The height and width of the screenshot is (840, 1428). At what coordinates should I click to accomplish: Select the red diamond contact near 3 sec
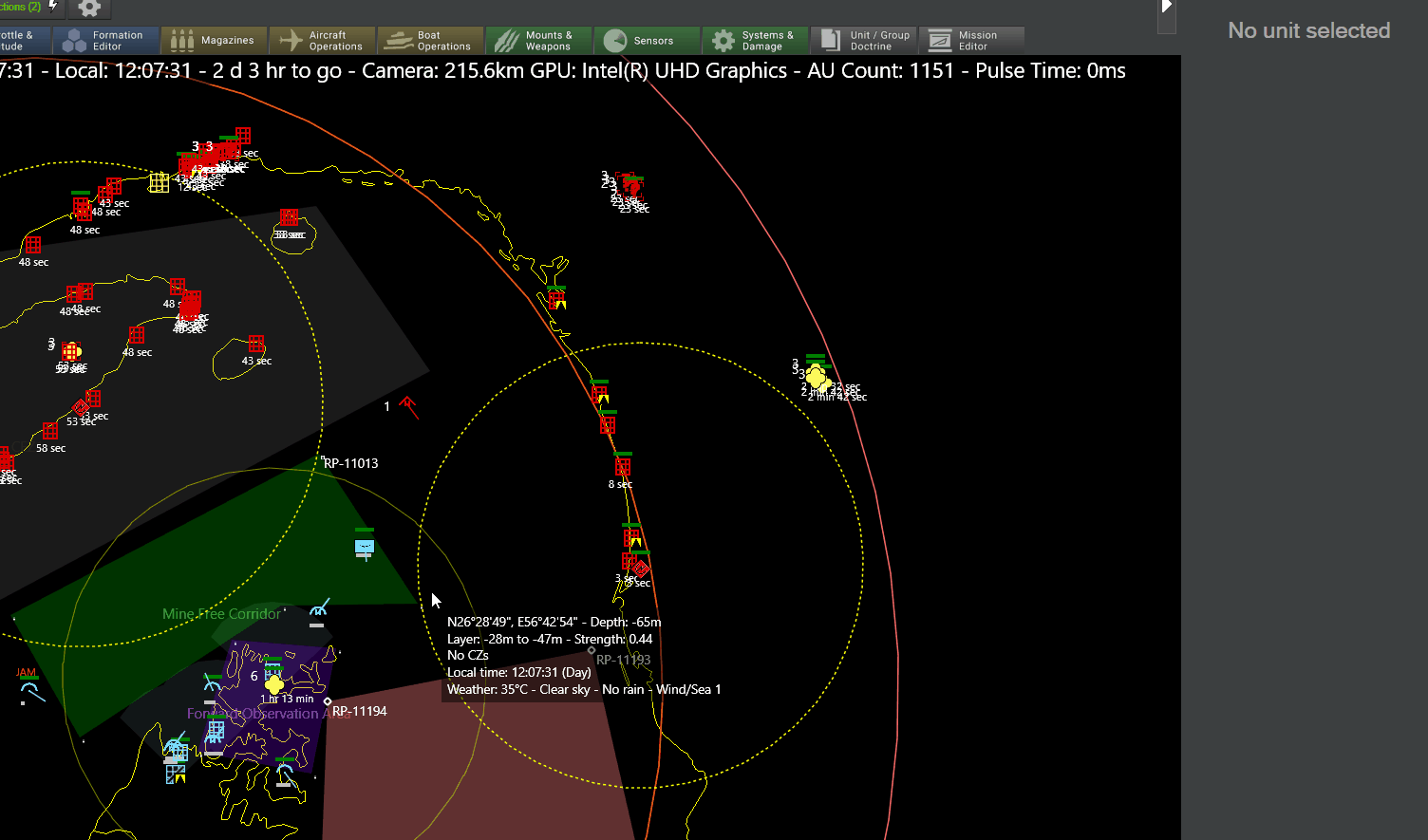tap(641, 569)
